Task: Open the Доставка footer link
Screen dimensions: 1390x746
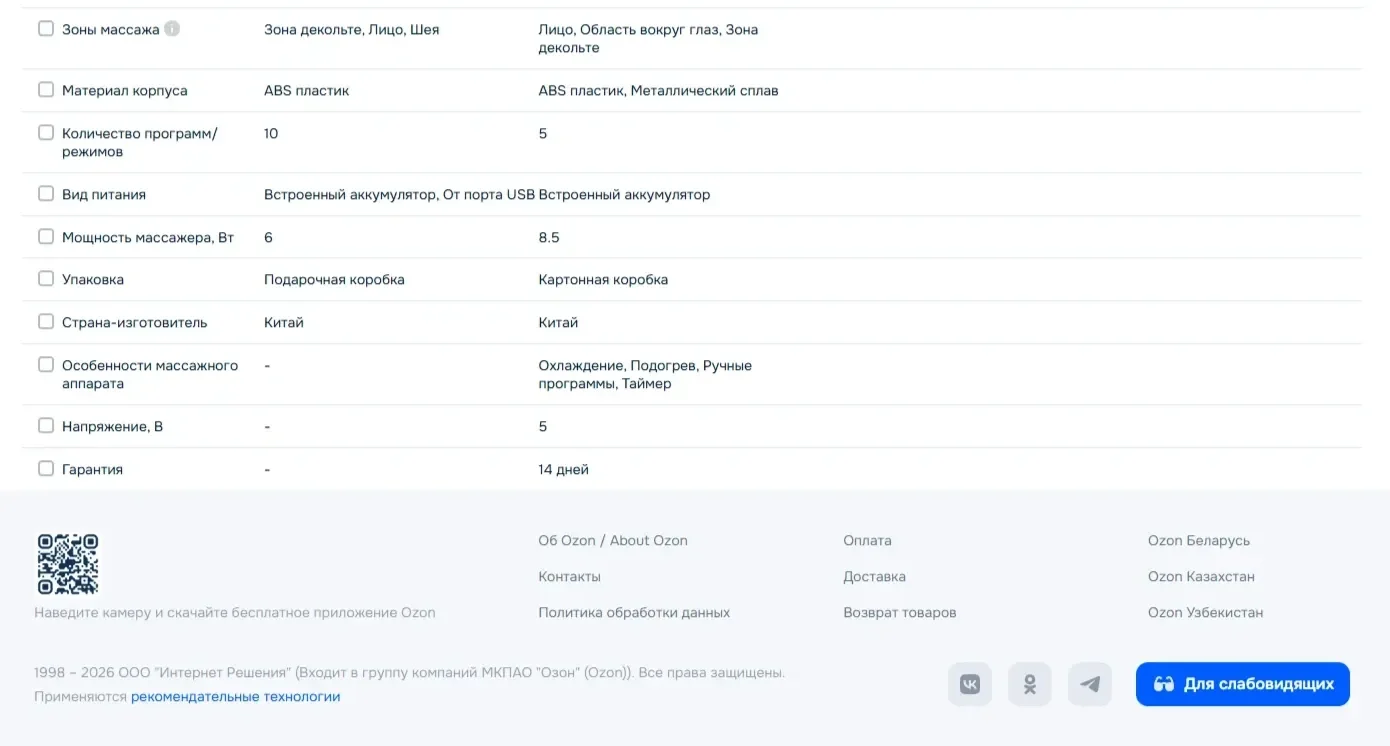Action: 875,576
